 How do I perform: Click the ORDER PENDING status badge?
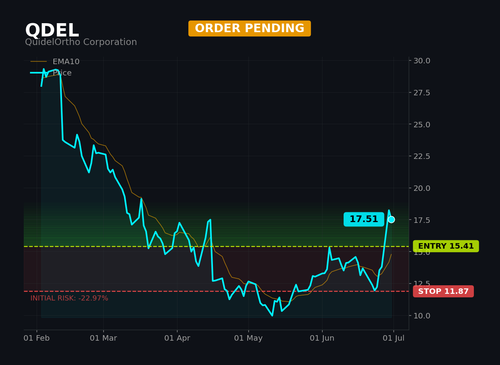pyautogui.click(x=249, y=28)
